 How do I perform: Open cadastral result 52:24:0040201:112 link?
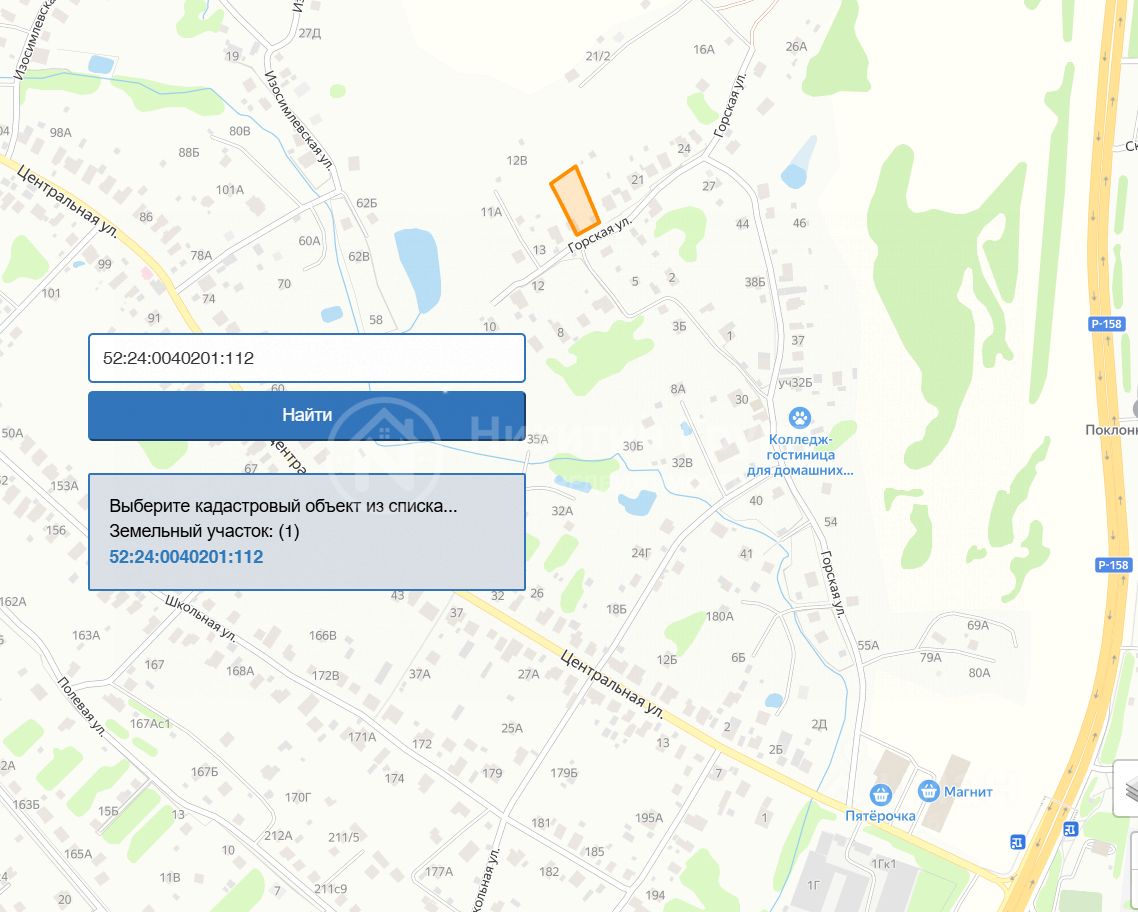point(186,556)
